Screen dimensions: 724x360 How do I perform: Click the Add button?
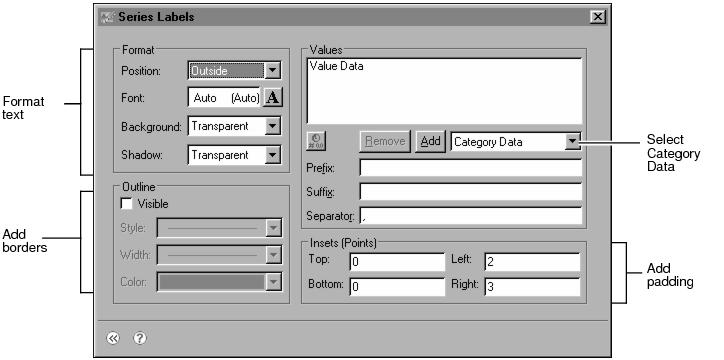[430, 141]
